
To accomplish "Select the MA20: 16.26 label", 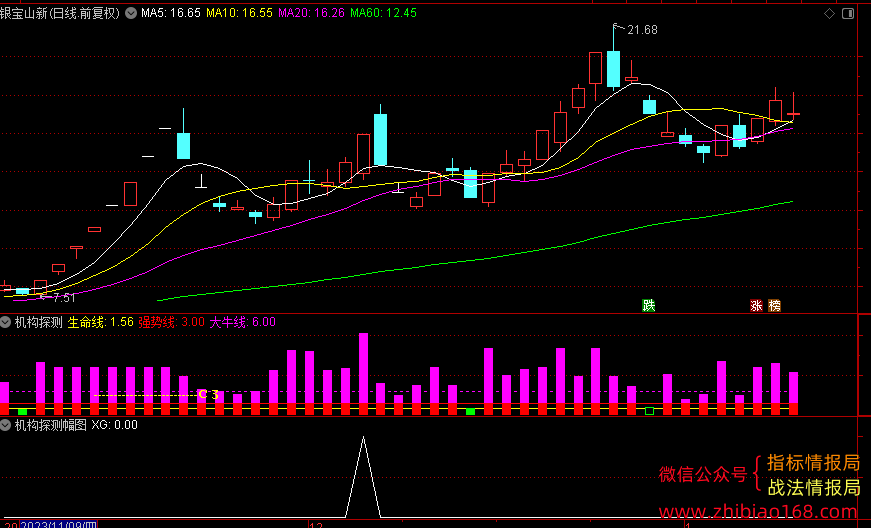I will [x=312, y=13].
